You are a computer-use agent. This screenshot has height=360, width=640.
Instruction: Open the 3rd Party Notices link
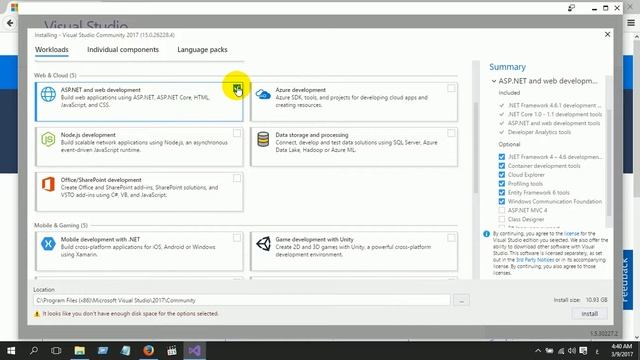[535, 260]
